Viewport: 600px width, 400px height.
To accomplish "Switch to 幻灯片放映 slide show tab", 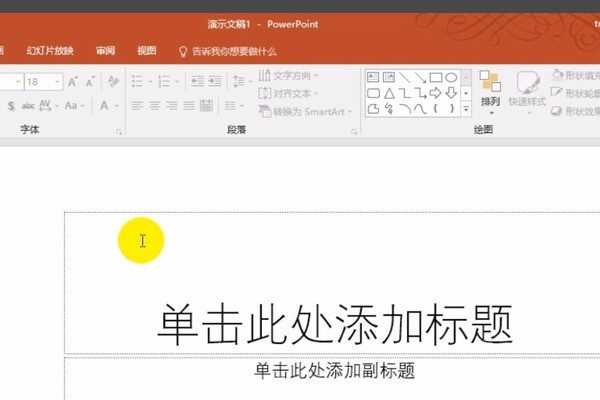I will pyautogui.click(x=50, y=51).
